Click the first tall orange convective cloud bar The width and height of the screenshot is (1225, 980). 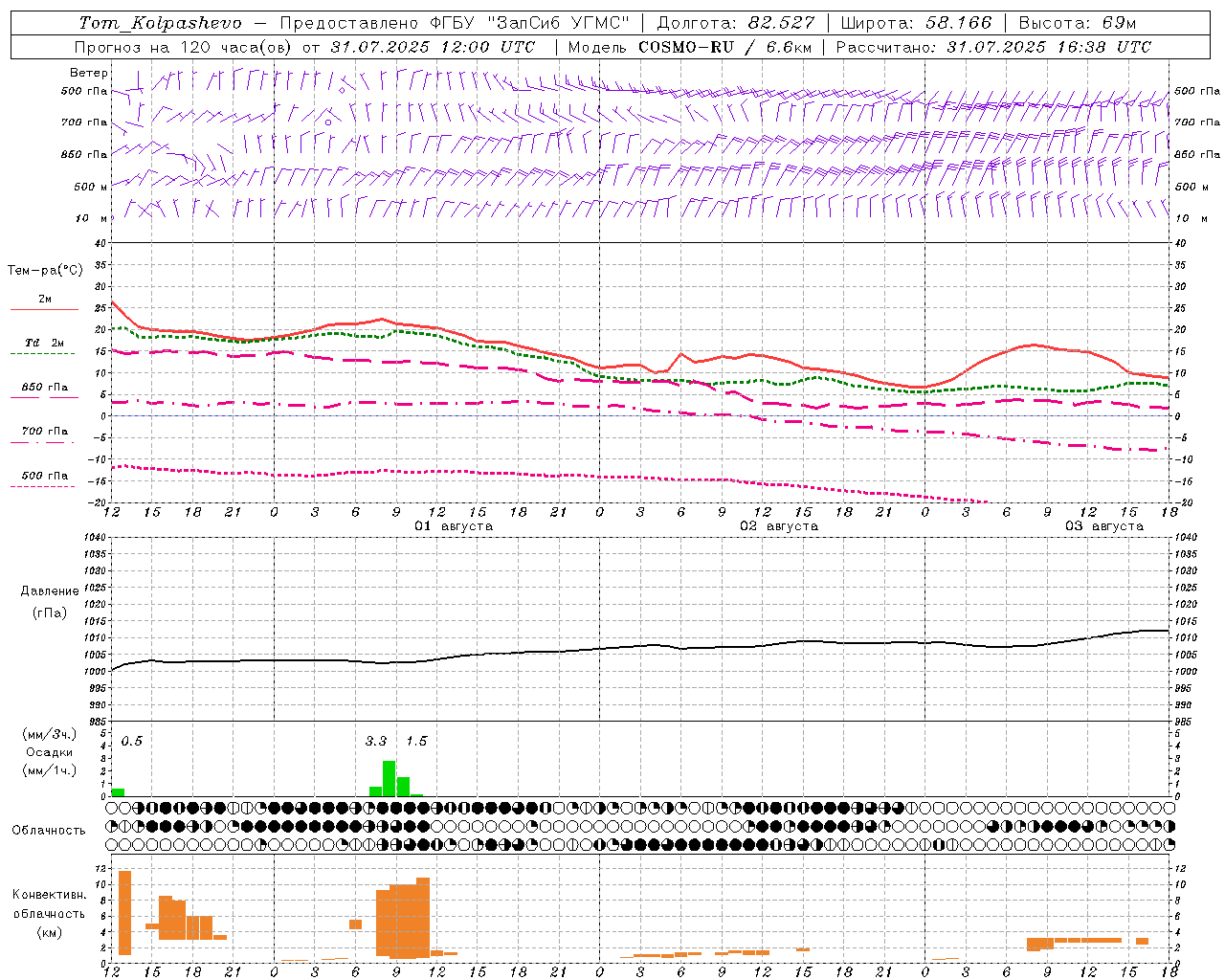point(124,913)
